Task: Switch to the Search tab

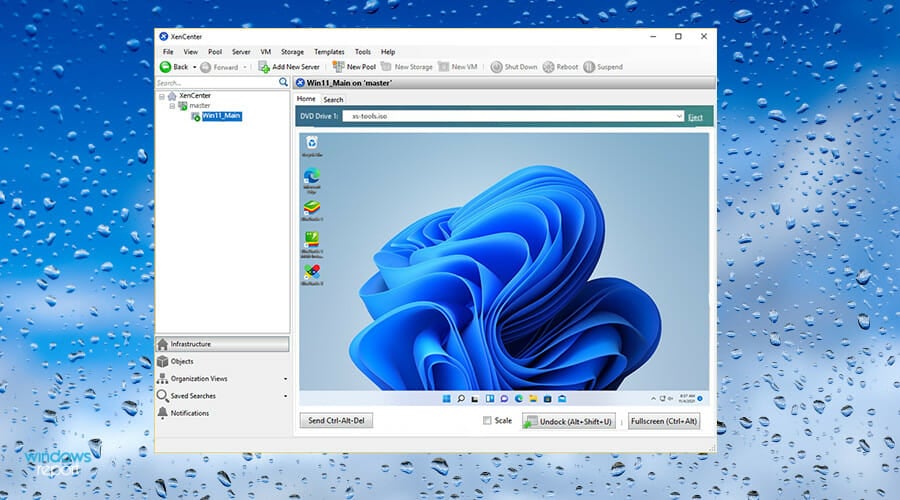Action: [x=333, y=100]
